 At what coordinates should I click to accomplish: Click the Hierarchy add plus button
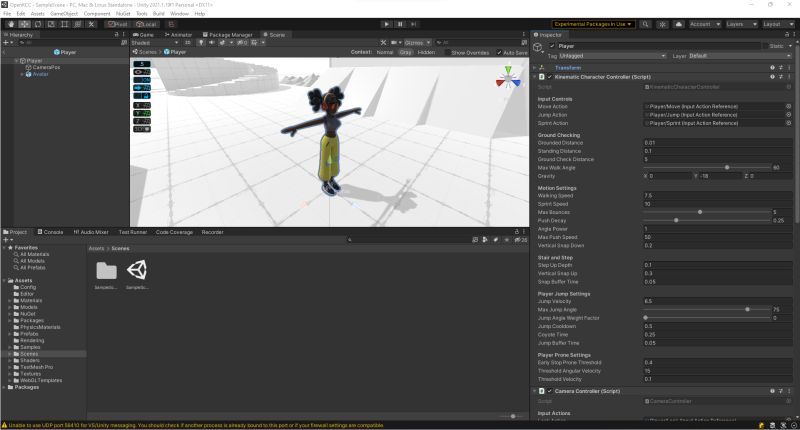pos(8,43)
